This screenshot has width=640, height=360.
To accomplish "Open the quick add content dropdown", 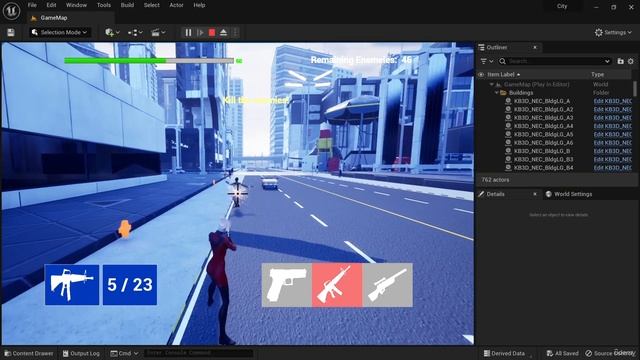I will [112, 32].
